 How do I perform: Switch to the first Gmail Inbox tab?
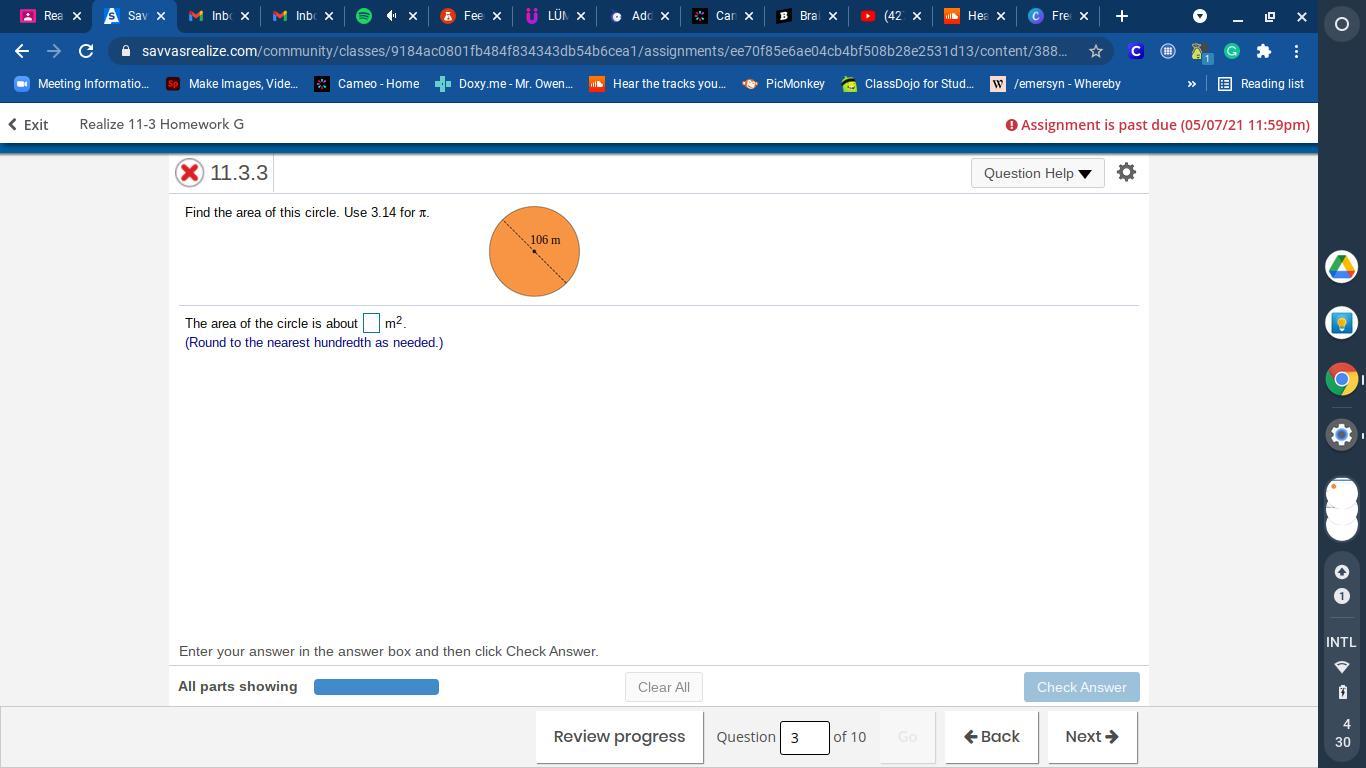(x=219, y=16)
